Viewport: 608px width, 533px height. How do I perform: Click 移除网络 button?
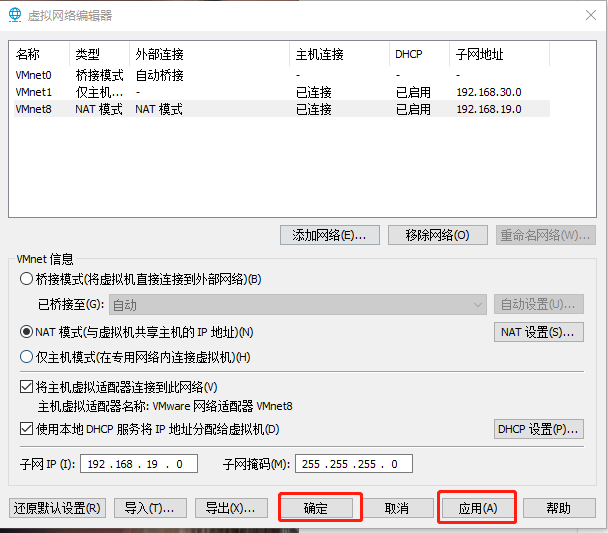point(437,235)
